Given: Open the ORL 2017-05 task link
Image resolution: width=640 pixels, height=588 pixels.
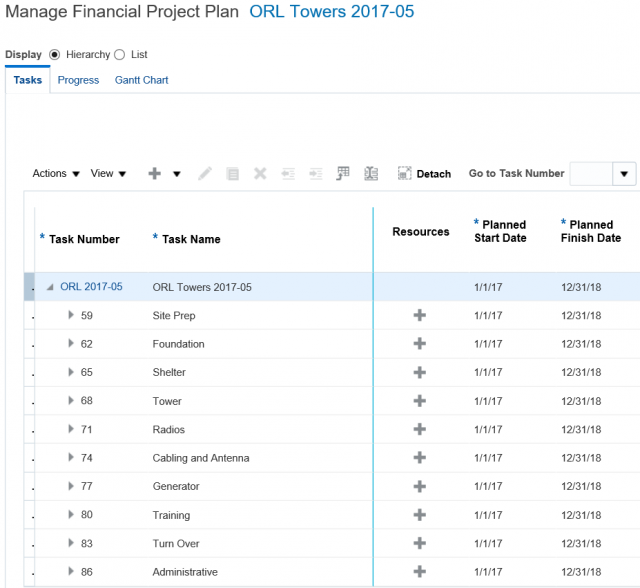Looking at the screenshot, I should (x=91, y=287).
